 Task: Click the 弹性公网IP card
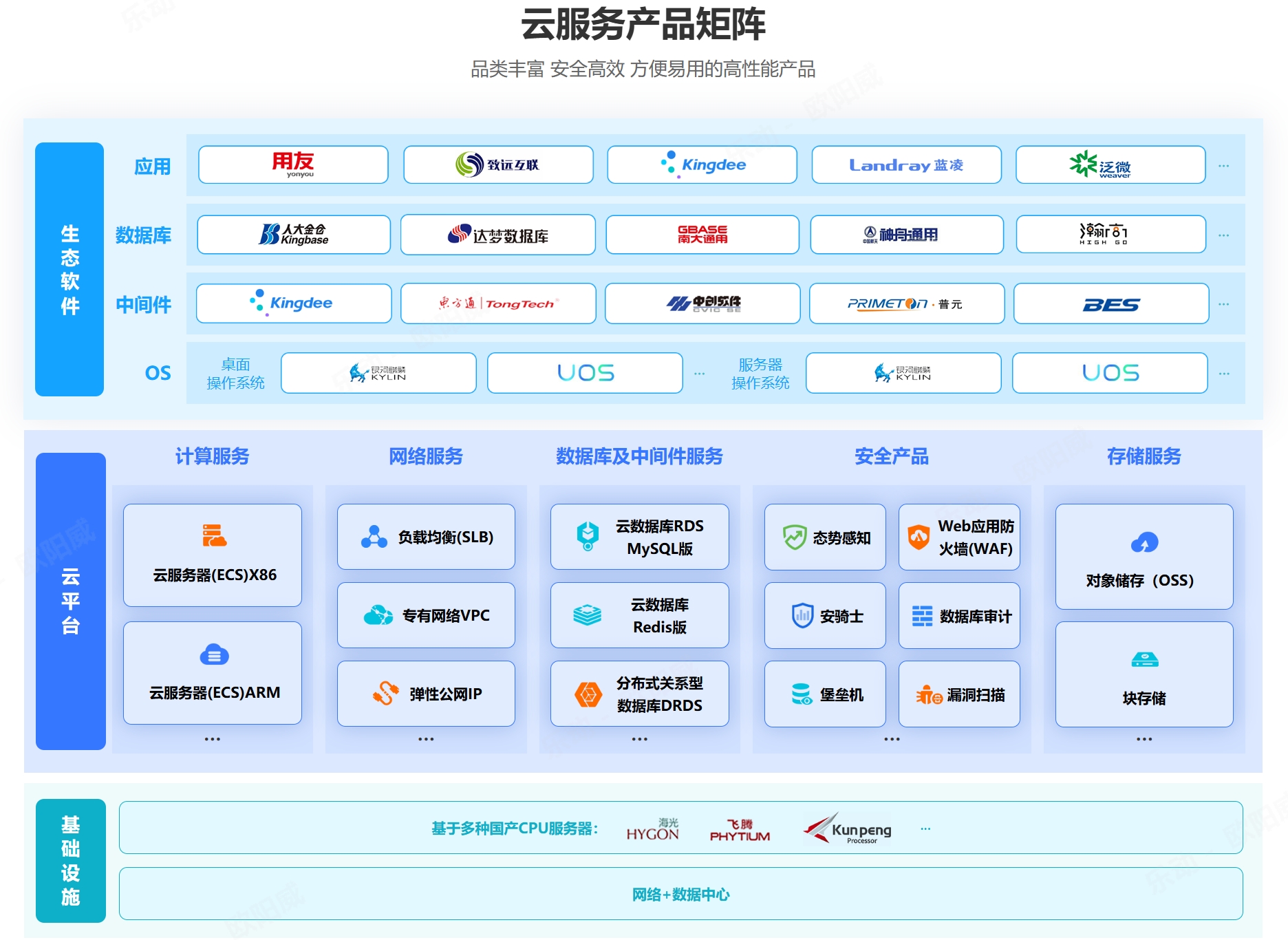tap(426, 694)
